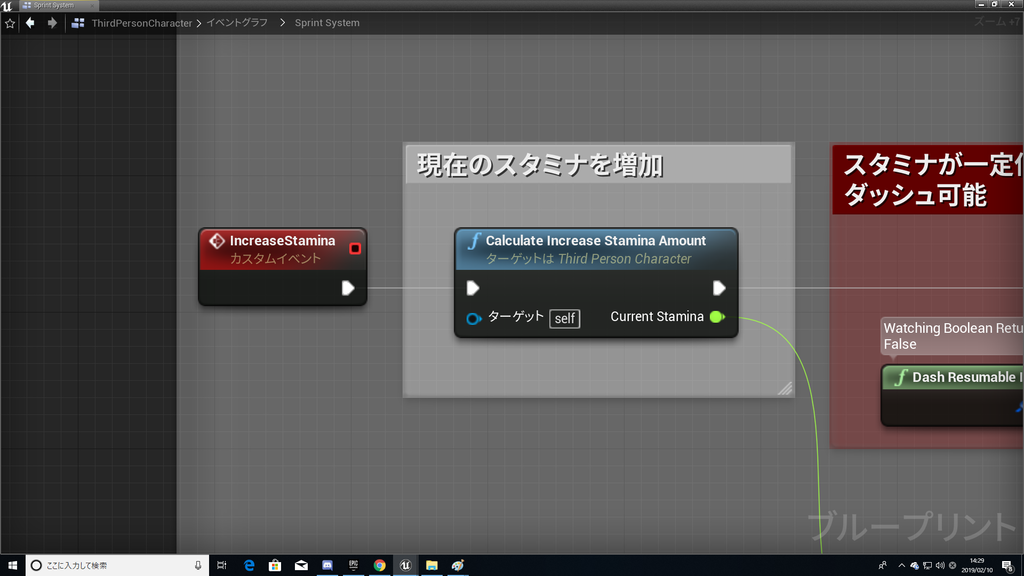
Task: Click the blueprint graph icon in the breadcrumb bar
Action: (78, 22)
